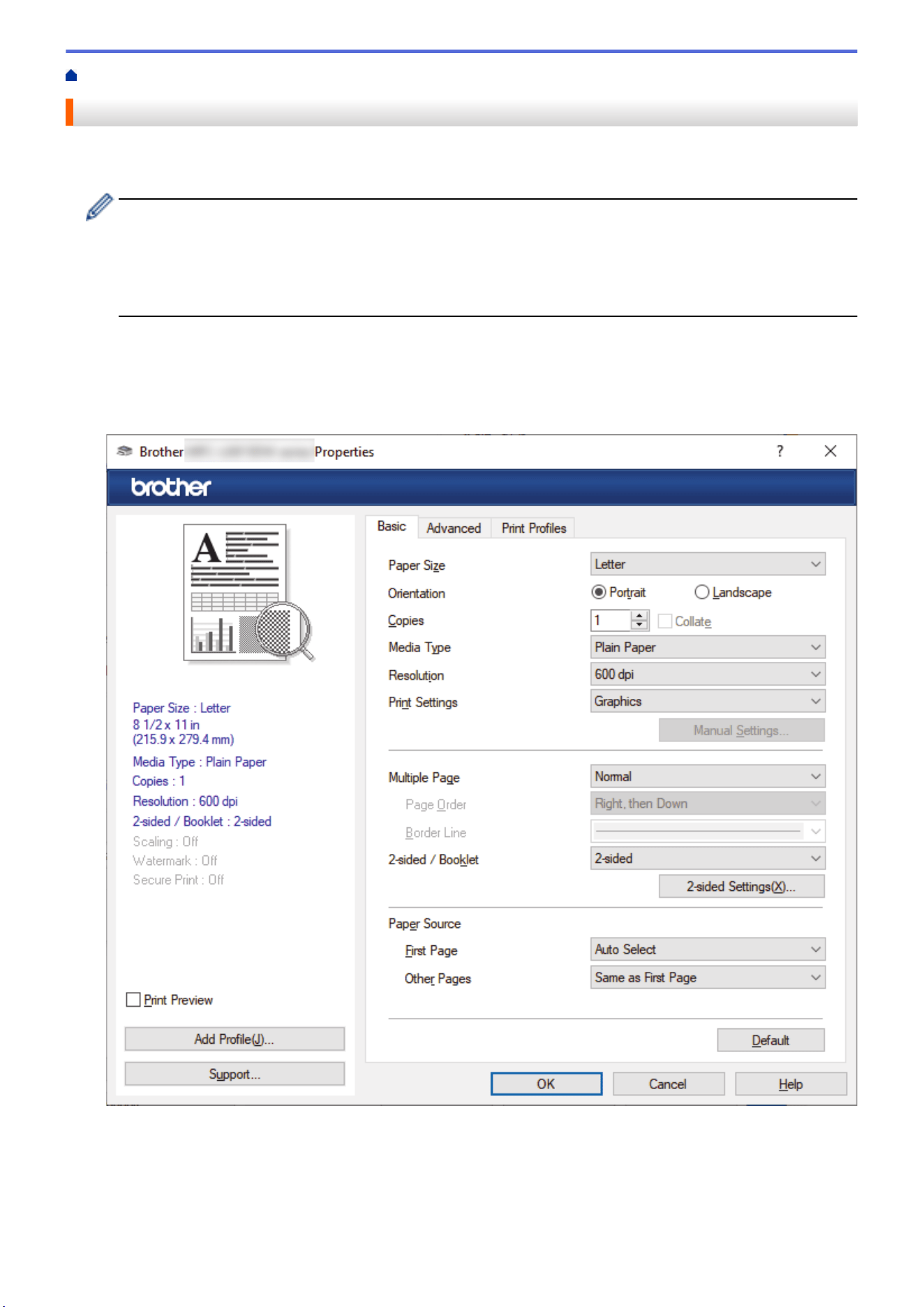Close the Properties dialog with X button
Screen dimensions: 924x1307
(x=830, y=451)
